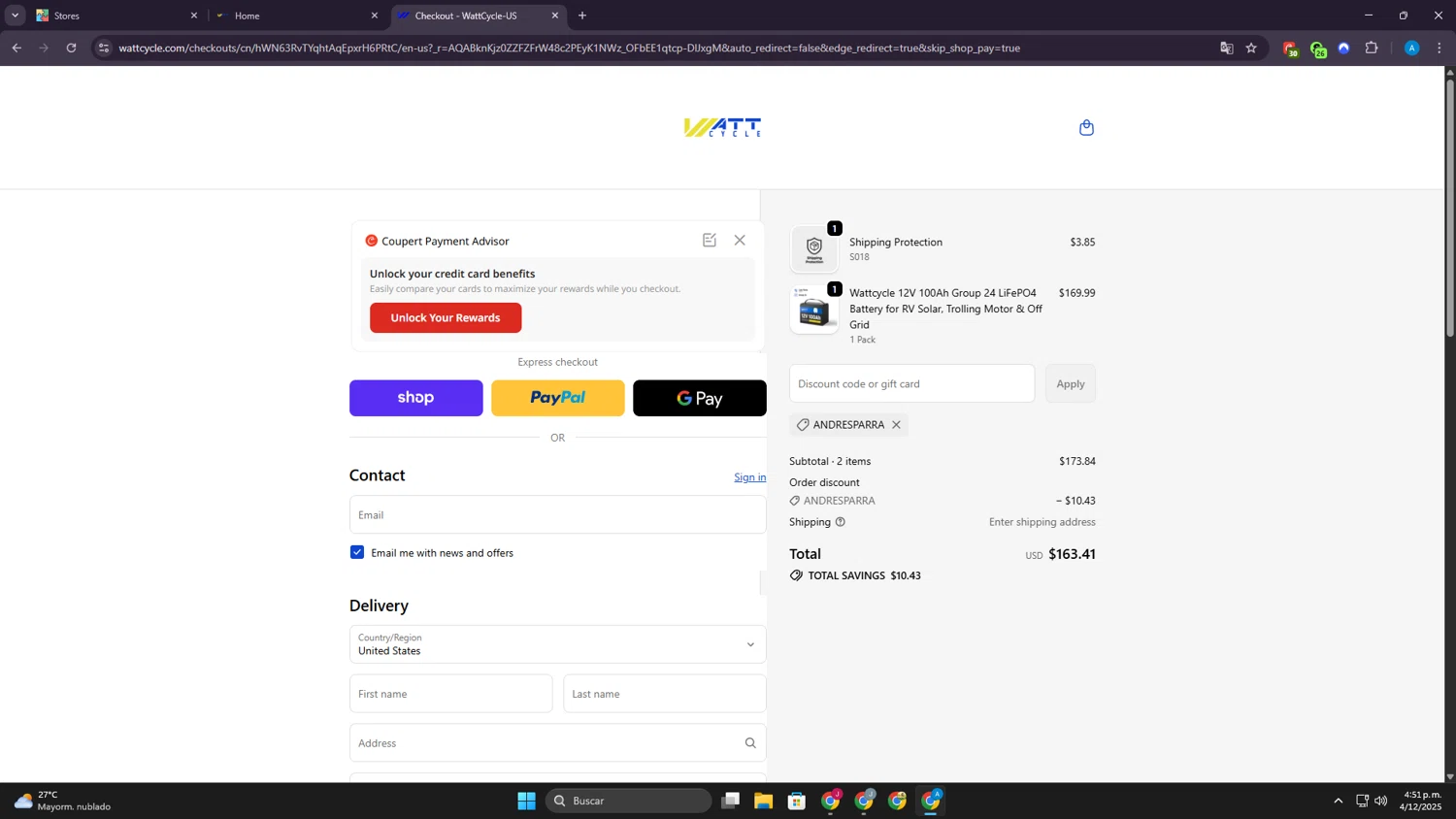
Task: Click the Coupert logo icon
Action: (371, 241)
